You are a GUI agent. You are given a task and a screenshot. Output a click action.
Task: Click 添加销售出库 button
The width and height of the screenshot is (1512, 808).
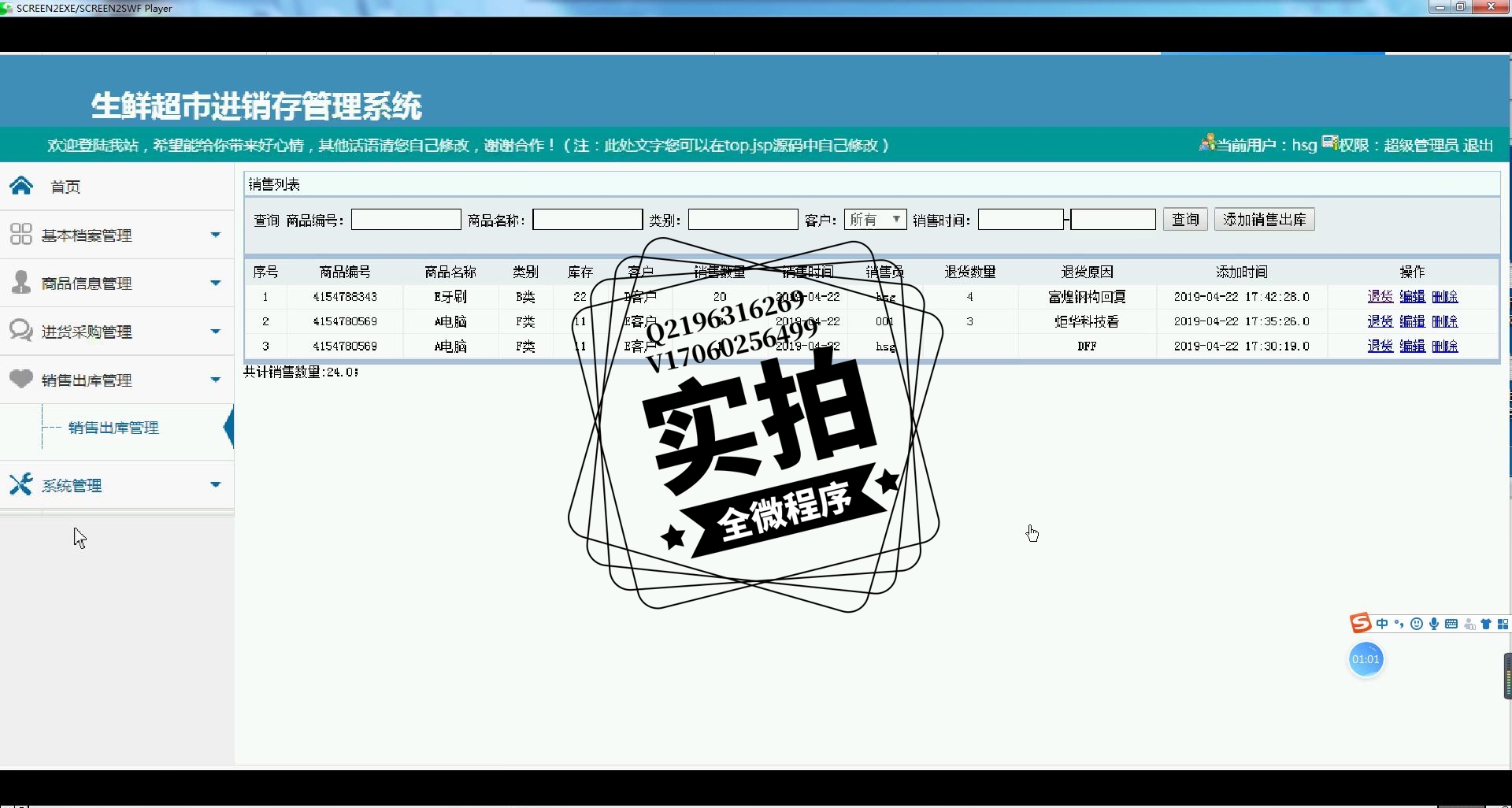[x=1265, y=220]
